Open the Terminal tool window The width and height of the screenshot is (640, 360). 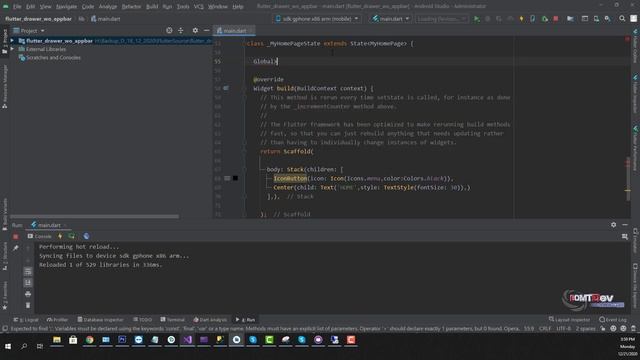coord(173,320)
